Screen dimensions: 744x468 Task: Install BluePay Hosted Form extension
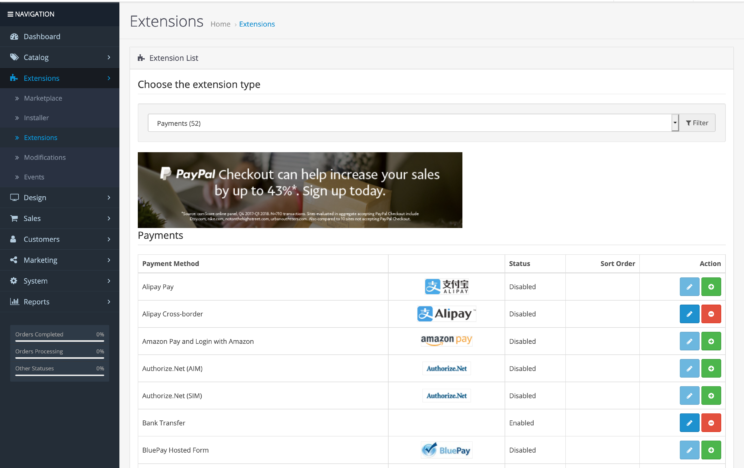pos(711,450)
